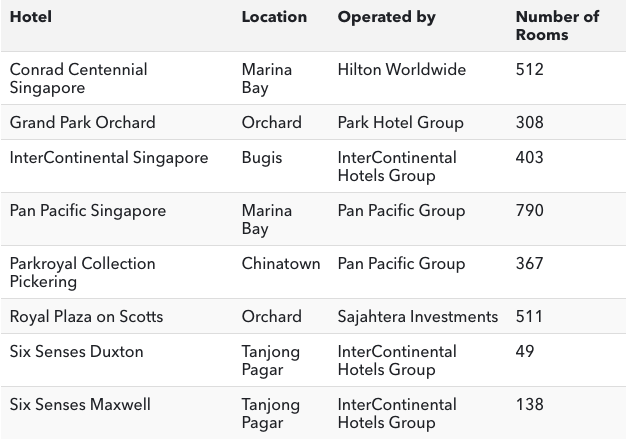Viewport: 630px width, 439px height.
Task: Click the Grand Park Orchard hotel name
Action: [82, 122]
